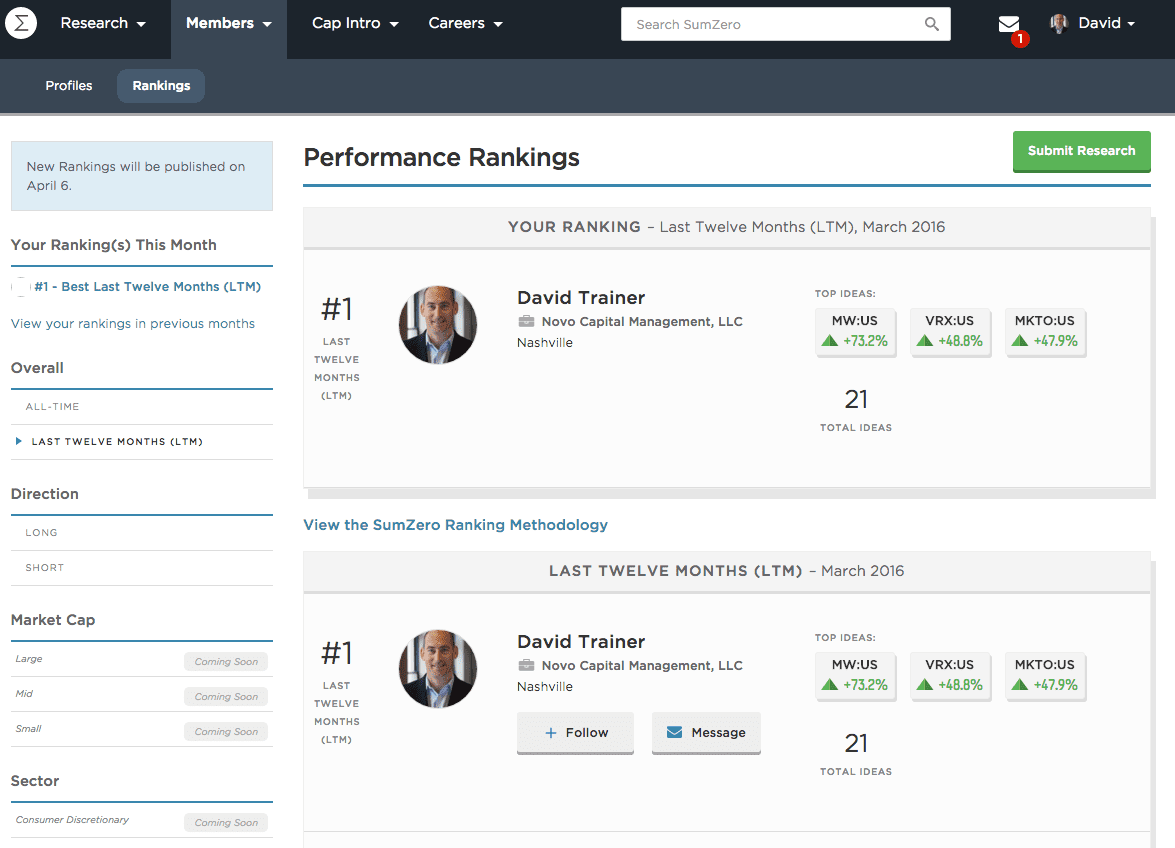
Task: Open the mail inbox envelope icon
Action: [x=1009, y=24]
